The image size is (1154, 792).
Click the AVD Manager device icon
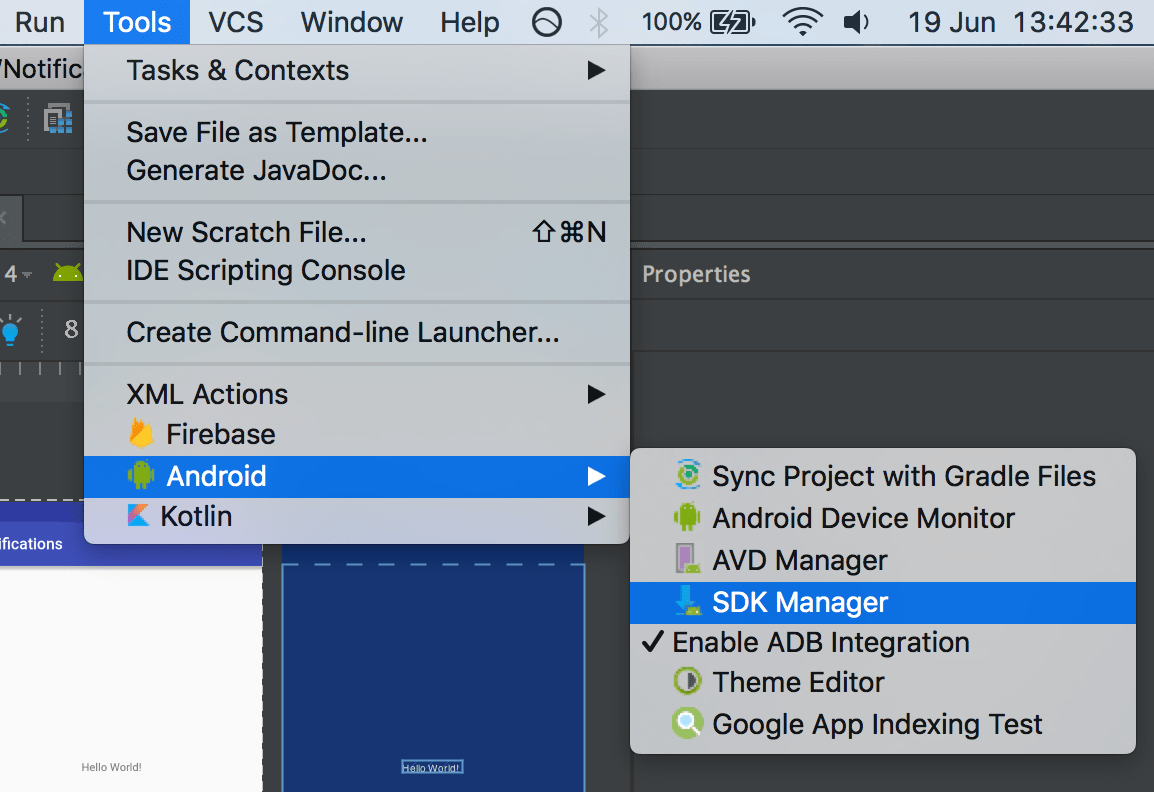pyautogui.click(x=687, y=559)
